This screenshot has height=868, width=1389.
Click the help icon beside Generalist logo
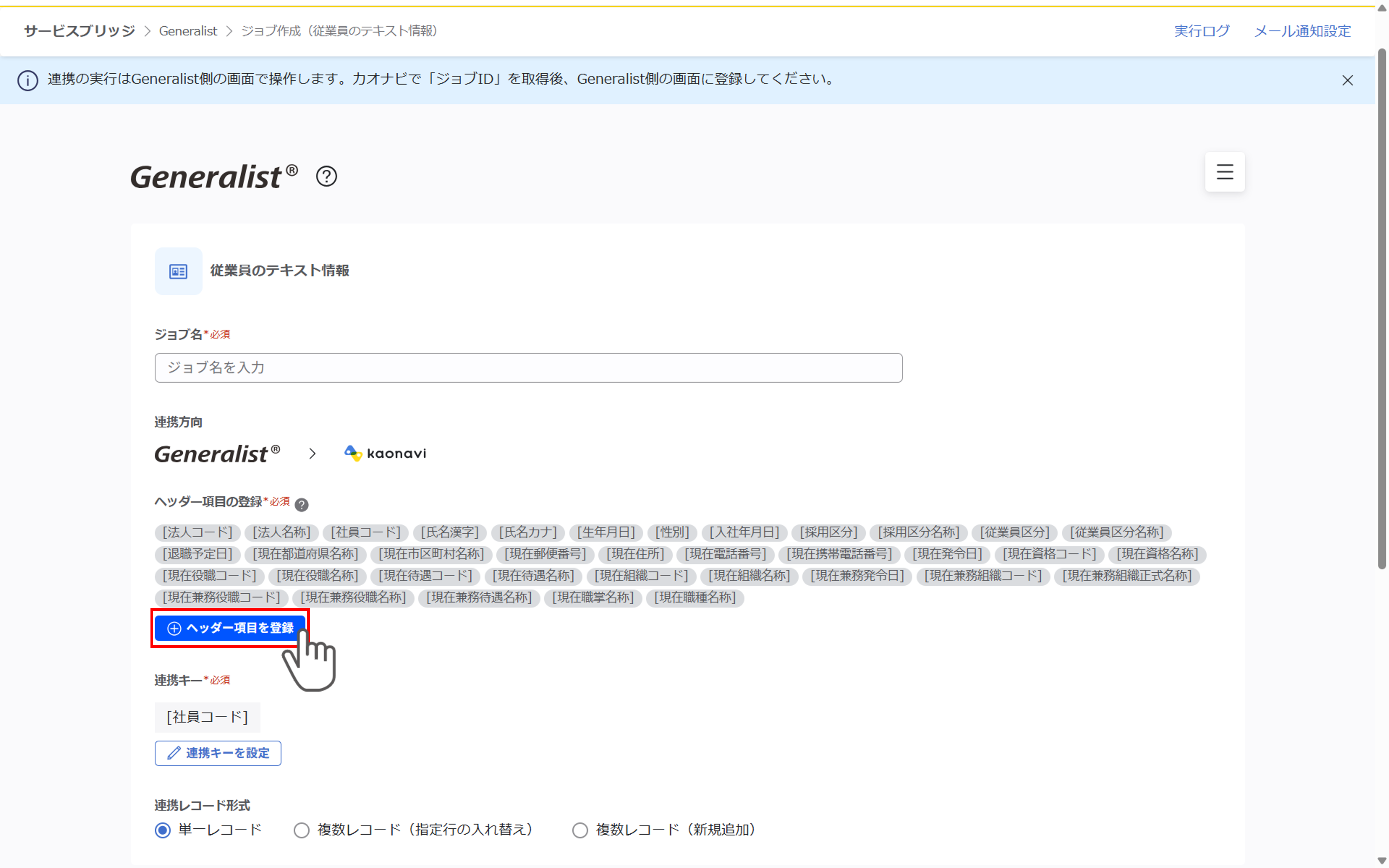(x=326, y=176)
